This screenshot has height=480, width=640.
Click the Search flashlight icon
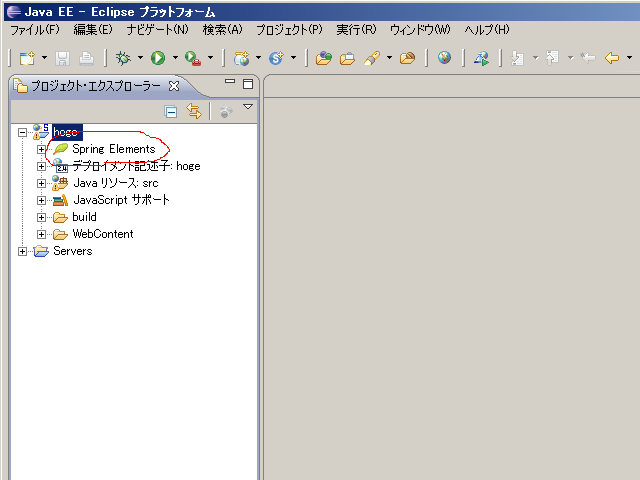(x=372, y=58)
